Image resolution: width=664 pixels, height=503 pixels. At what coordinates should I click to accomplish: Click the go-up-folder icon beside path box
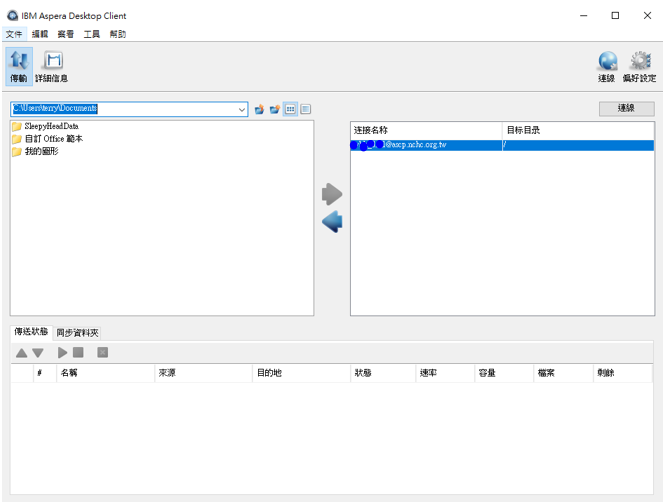point(259,109)
